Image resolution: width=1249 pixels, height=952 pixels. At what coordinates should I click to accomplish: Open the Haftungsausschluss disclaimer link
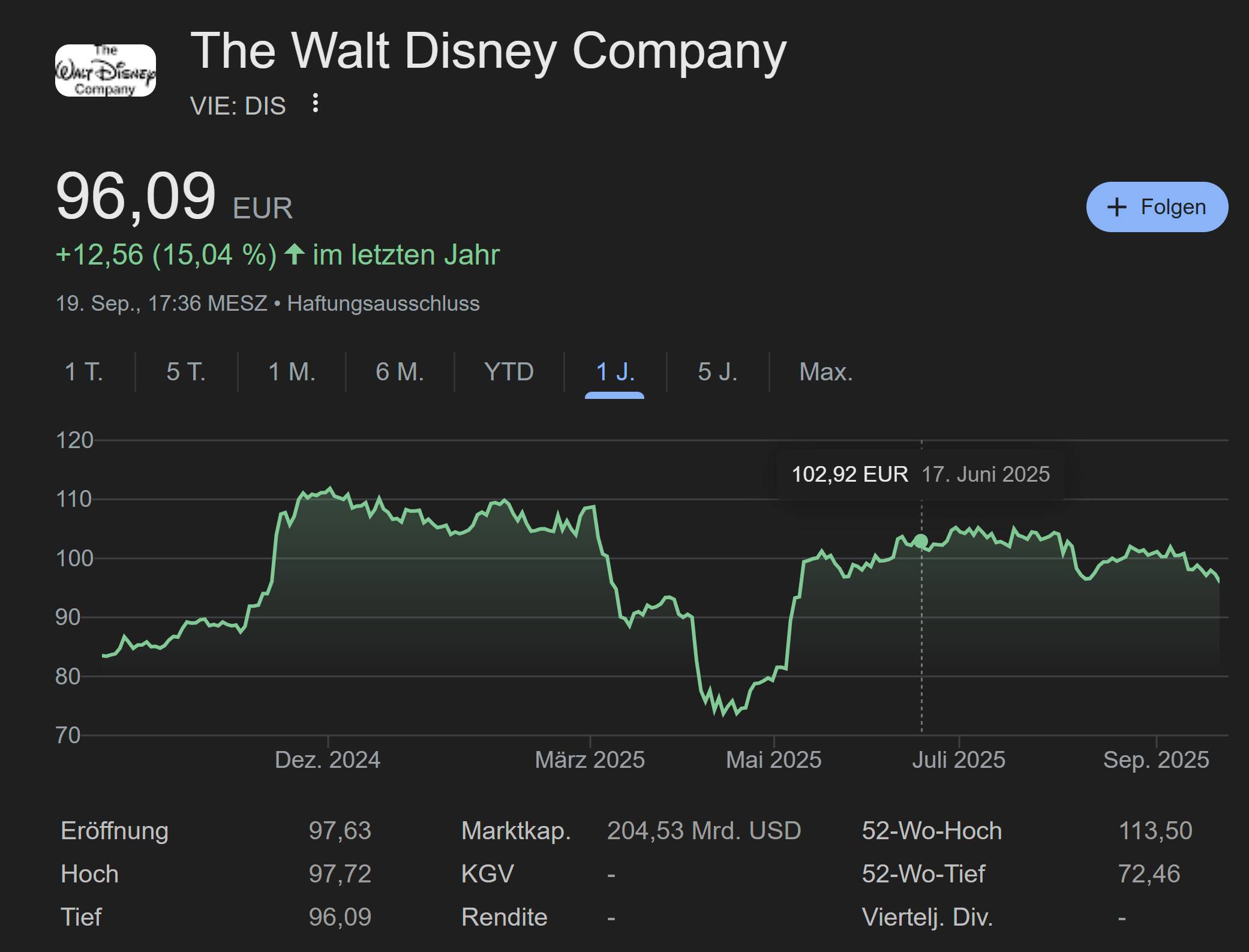[383, 304]
